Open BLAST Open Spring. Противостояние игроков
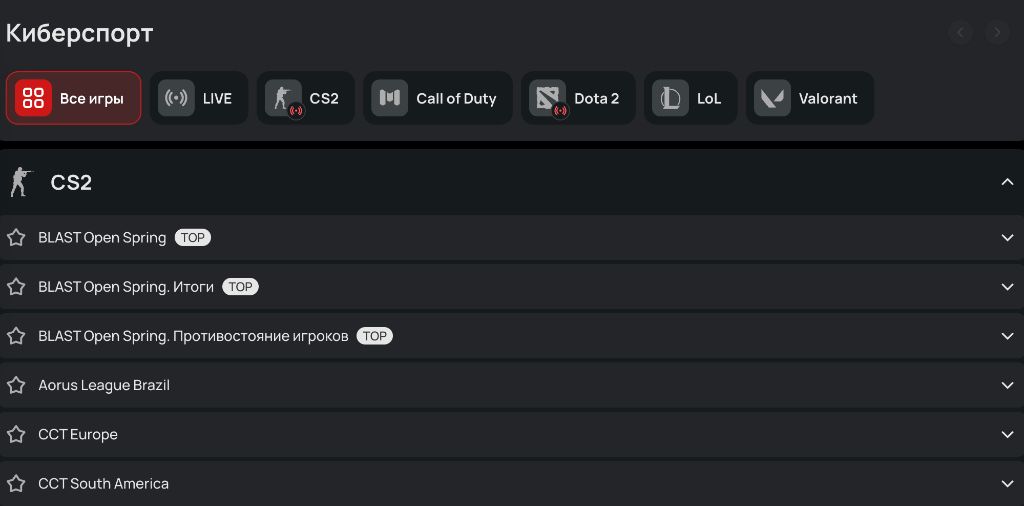 (193, 336)
